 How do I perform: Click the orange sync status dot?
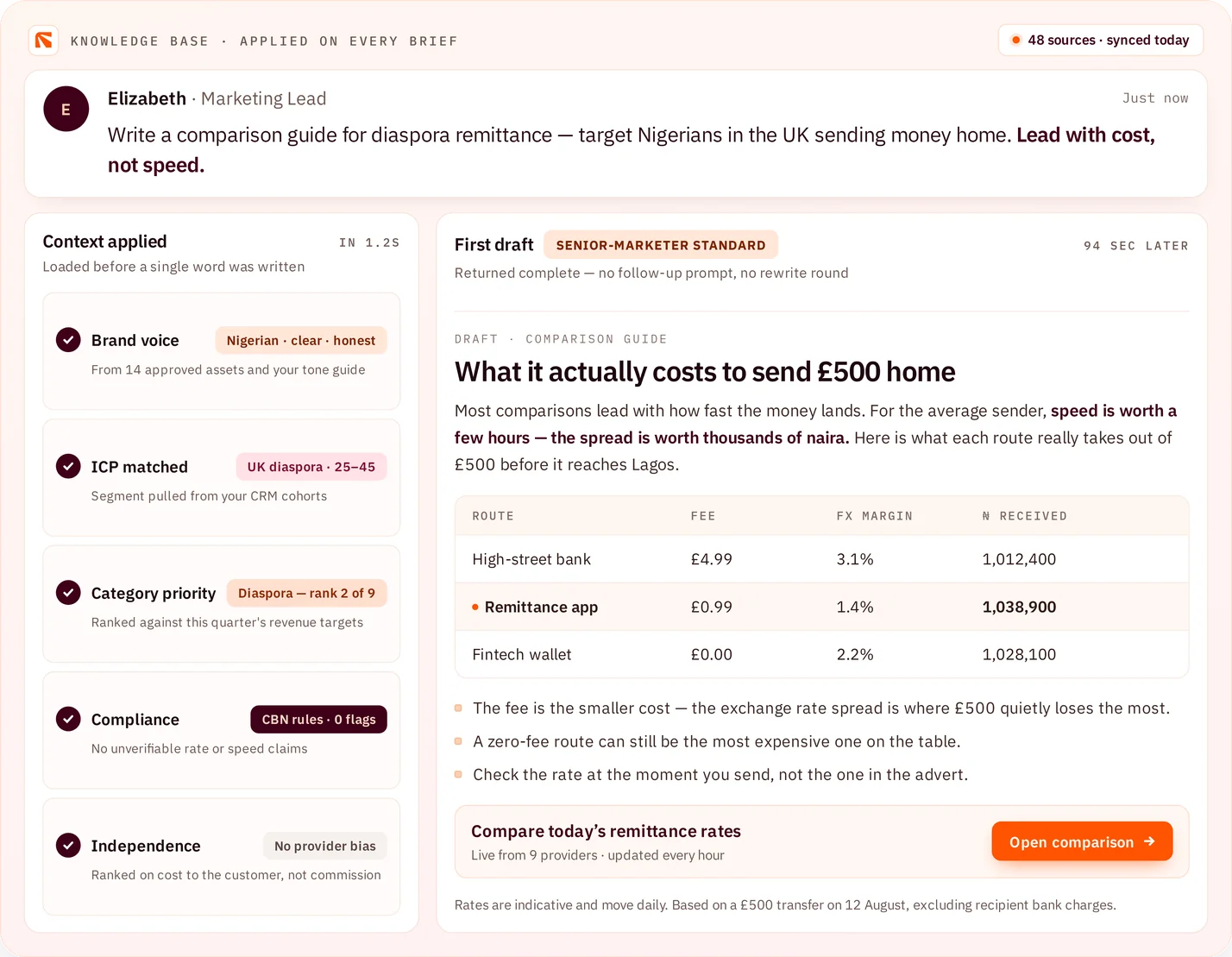(1016, 41)
